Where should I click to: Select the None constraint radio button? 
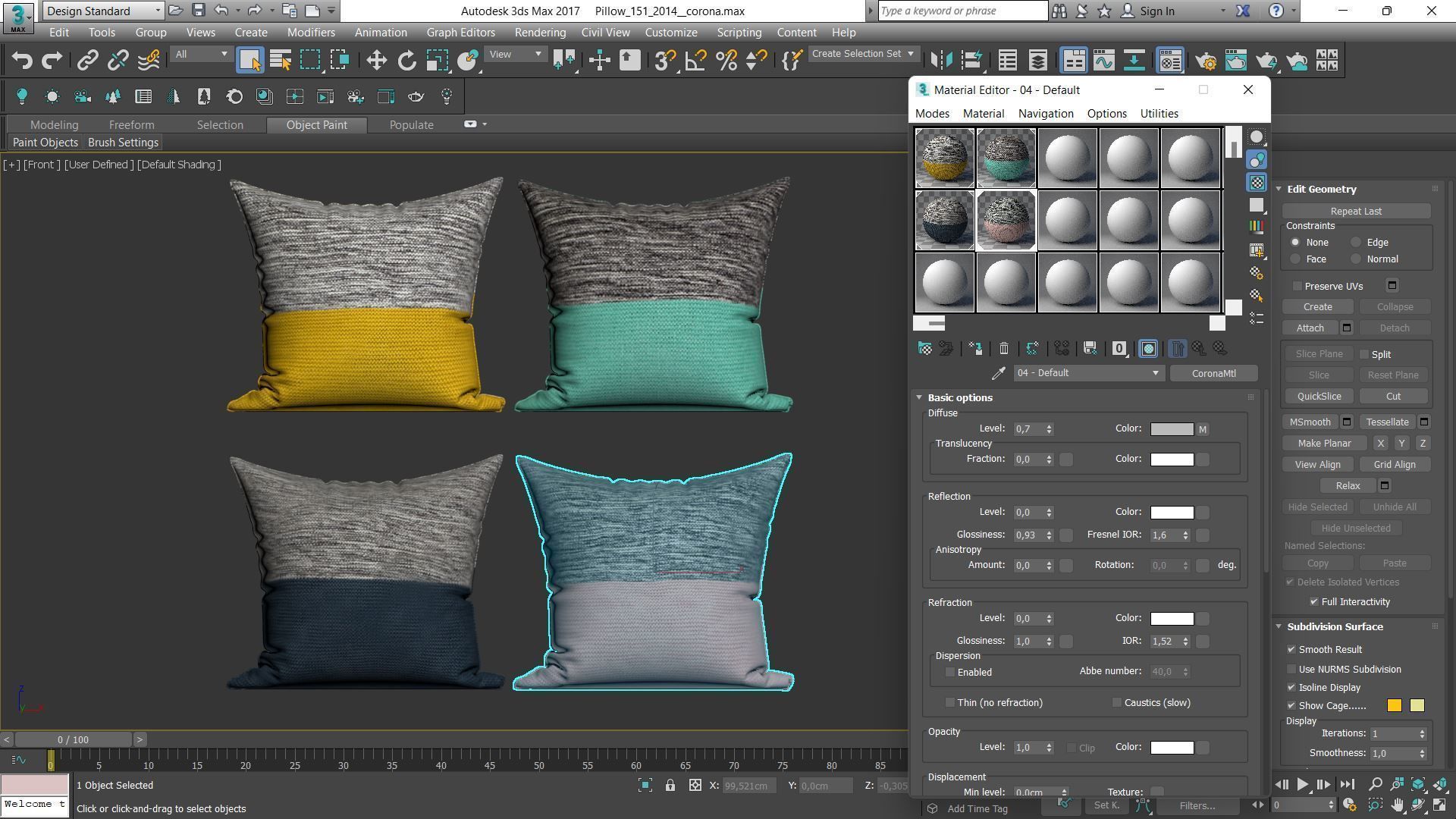click(x=1295, y=243)
